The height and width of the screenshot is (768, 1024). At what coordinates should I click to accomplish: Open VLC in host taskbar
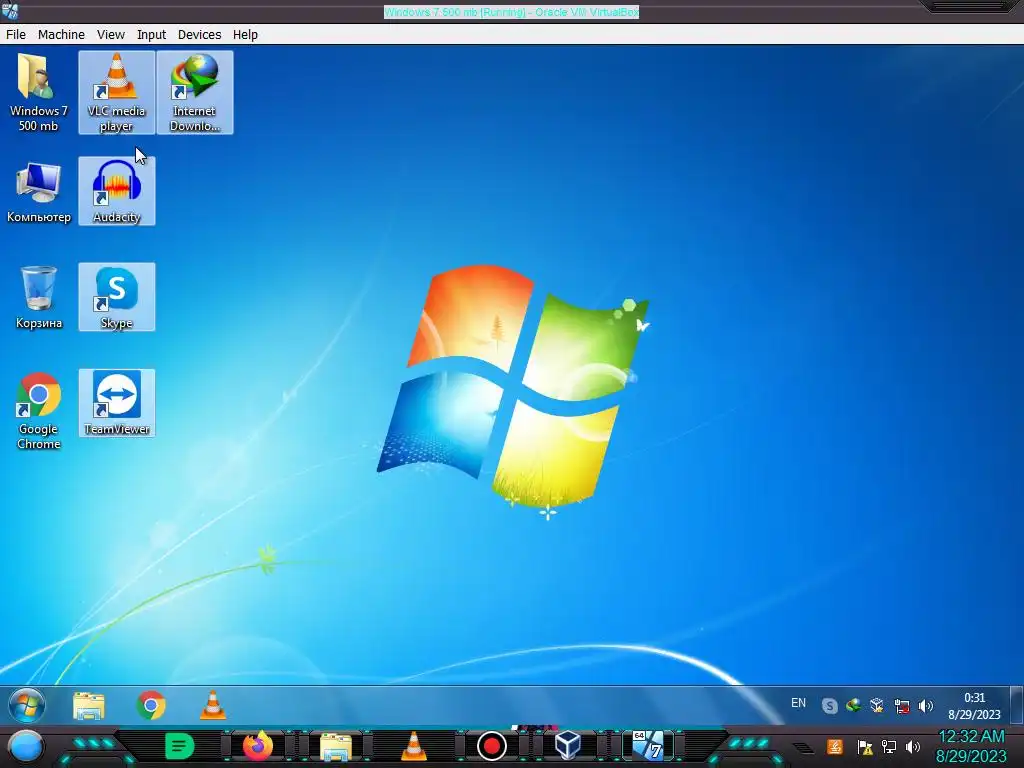[413, 746]
